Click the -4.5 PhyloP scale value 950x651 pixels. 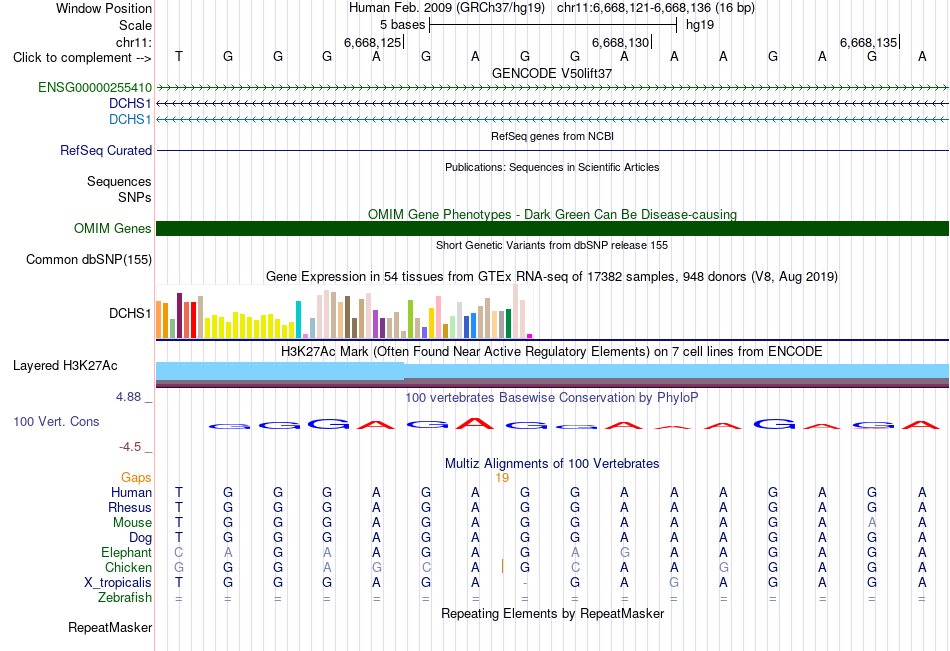pyautogui.click(x=130, y=447)
